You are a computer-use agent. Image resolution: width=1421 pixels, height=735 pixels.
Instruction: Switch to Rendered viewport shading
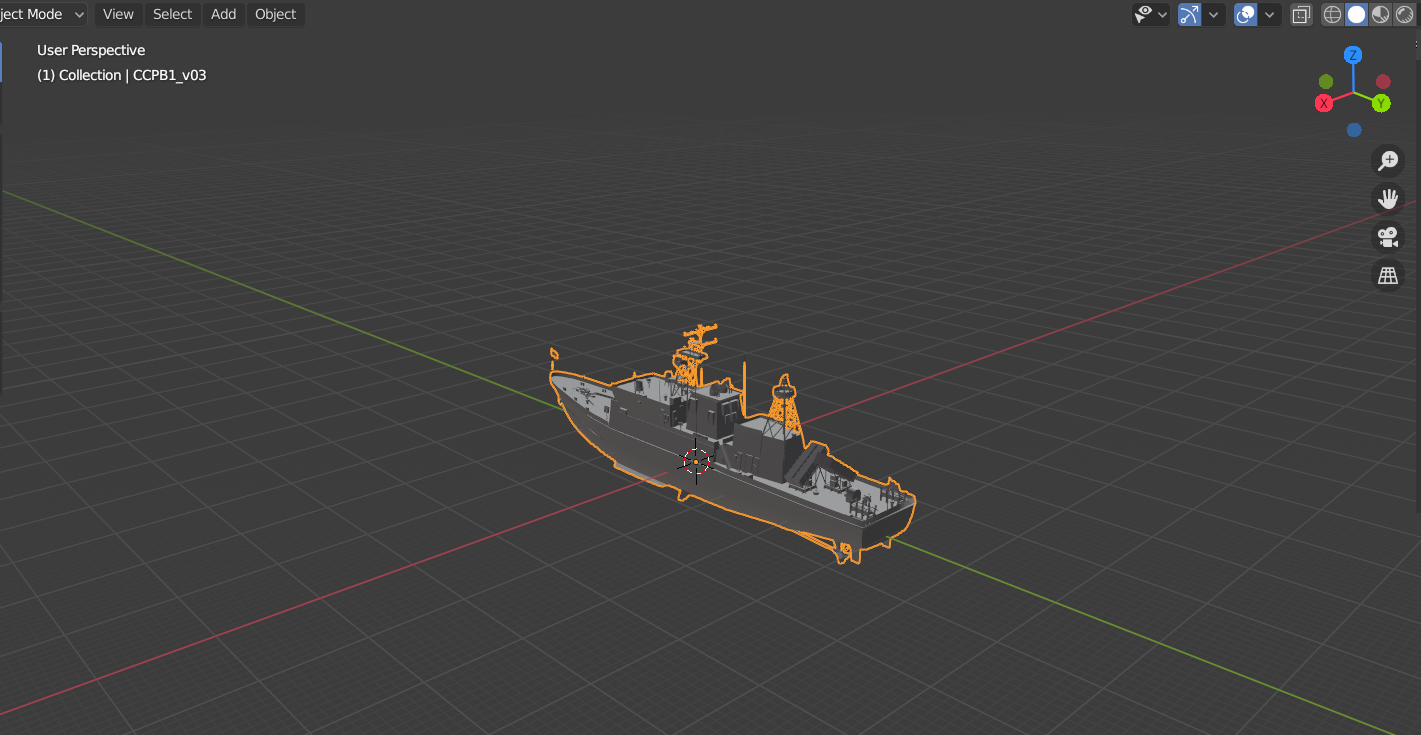point(1404,14)
